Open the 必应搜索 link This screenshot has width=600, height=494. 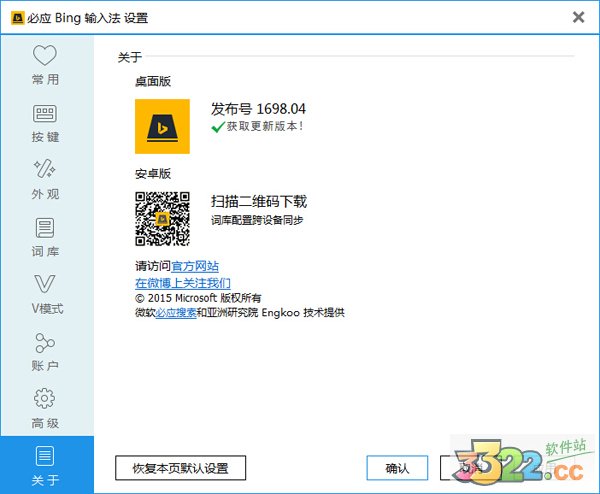tap(176, 313)
